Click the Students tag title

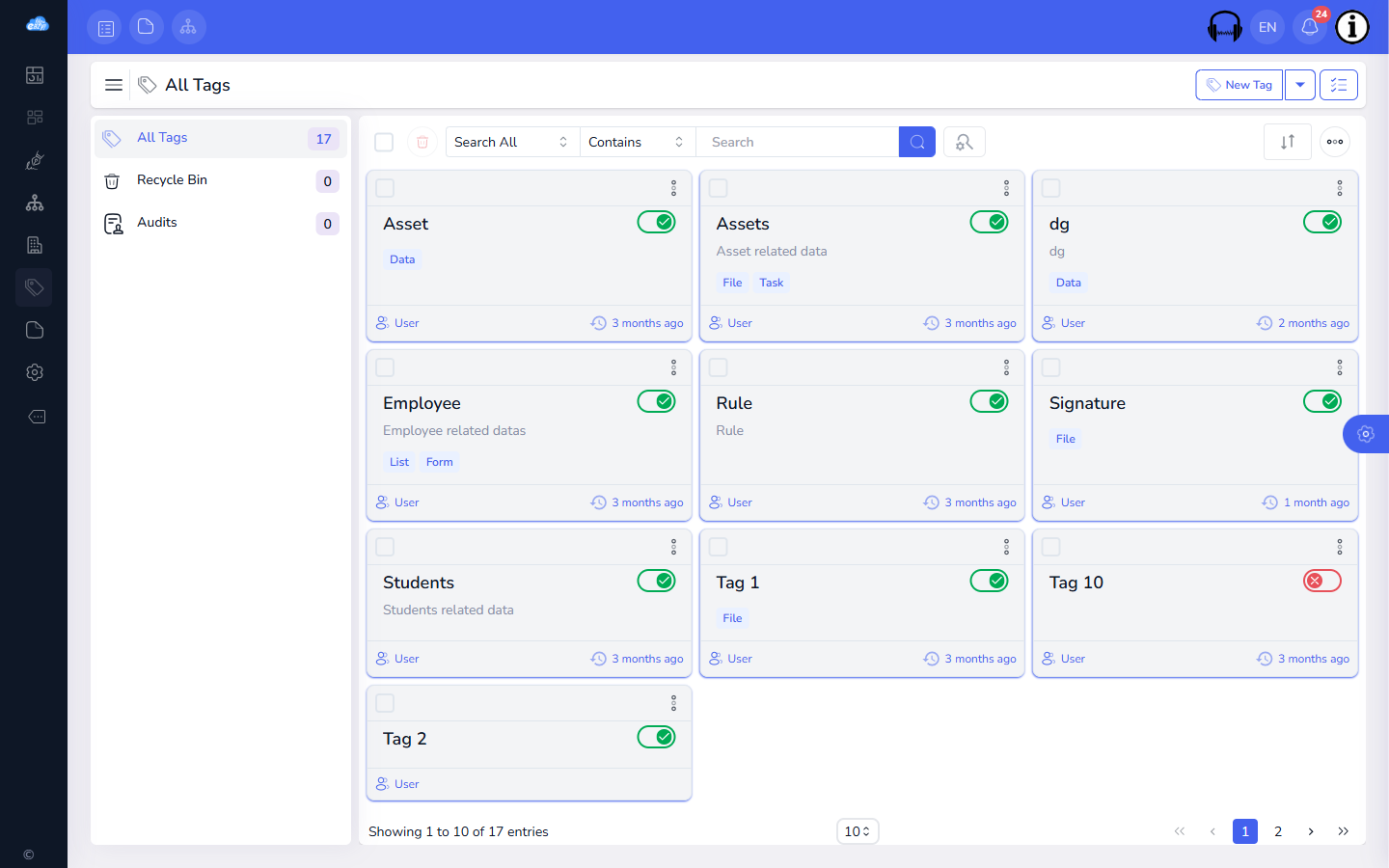tap(419, 583)
